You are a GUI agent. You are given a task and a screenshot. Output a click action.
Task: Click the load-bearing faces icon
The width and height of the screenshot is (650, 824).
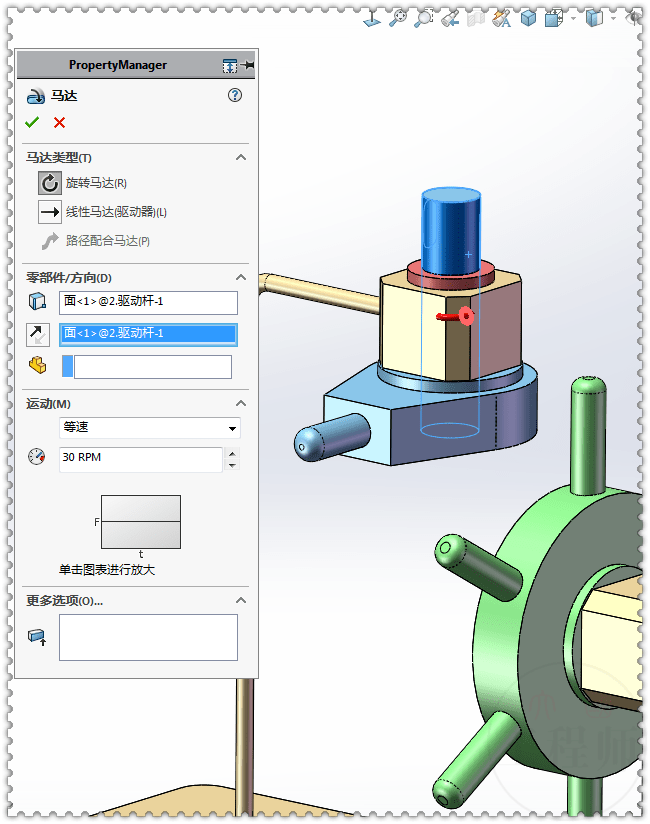coord(37,637)
